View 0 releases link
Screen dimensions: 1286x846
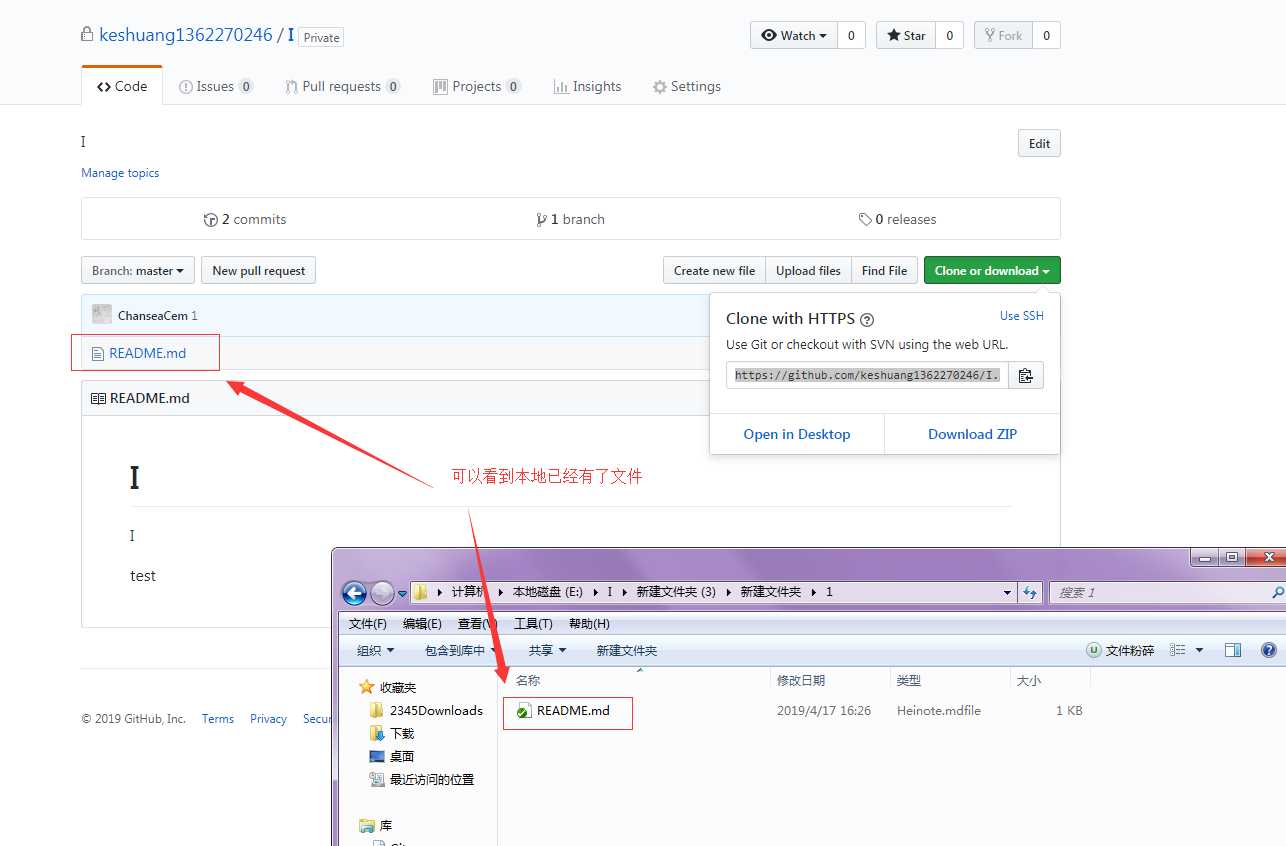pos(898,219)
